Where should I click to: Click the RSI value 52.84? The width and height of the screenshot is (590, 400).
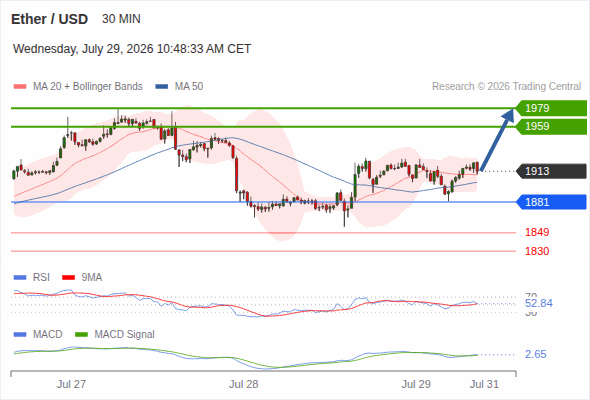point(539,303)
